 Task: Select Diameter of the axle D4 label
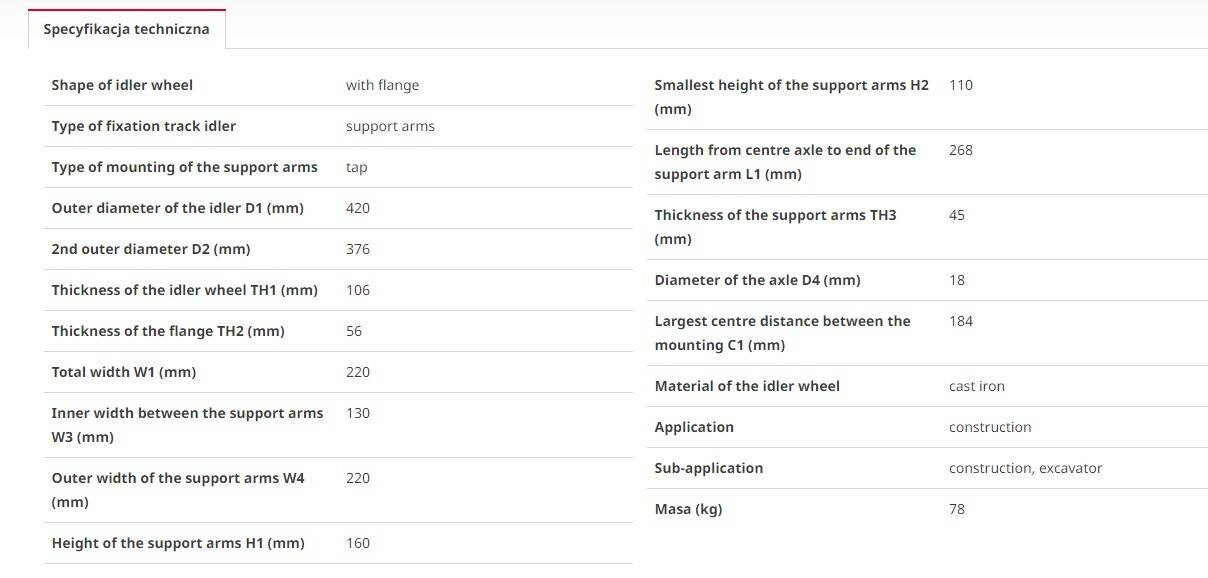point(757,280)
